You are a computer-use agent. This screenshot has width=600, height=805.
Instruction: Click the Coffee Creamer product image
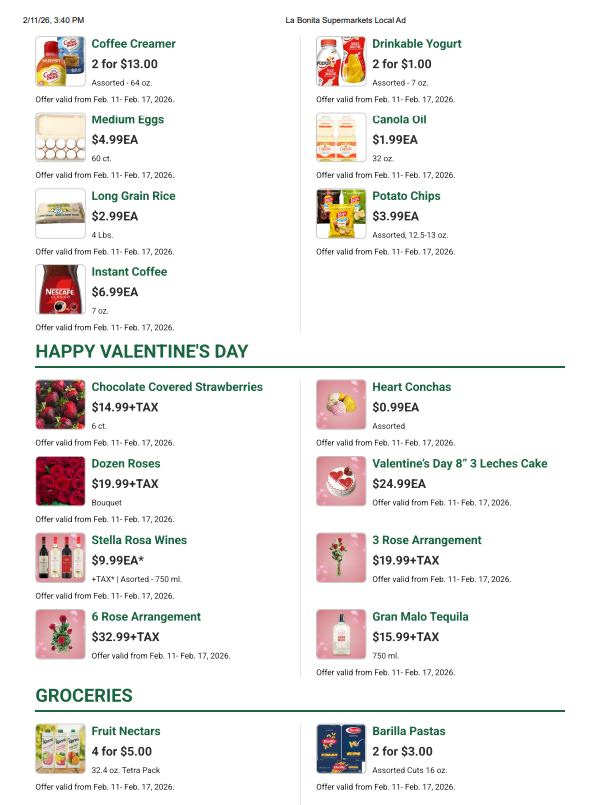coord(60,61)
